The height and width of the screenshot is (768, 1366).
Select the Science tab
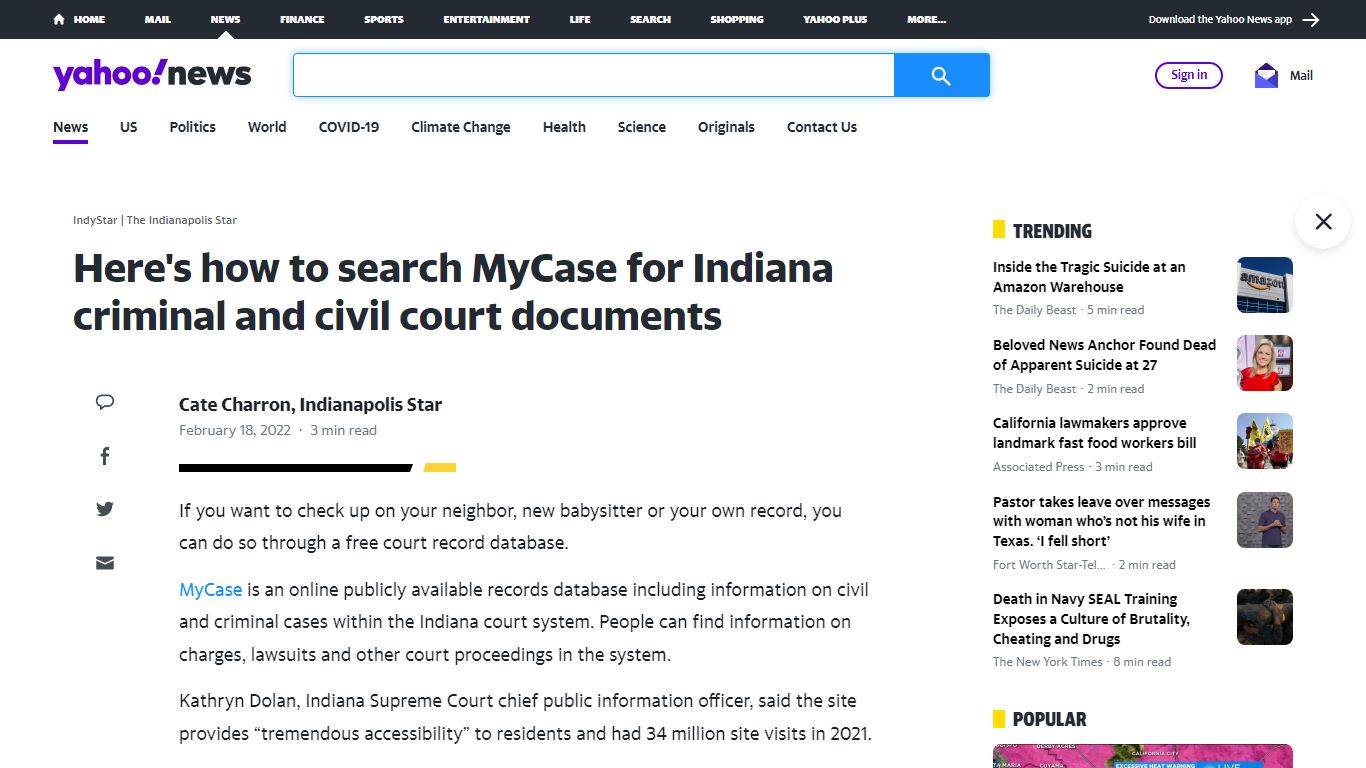coord(642,127)
